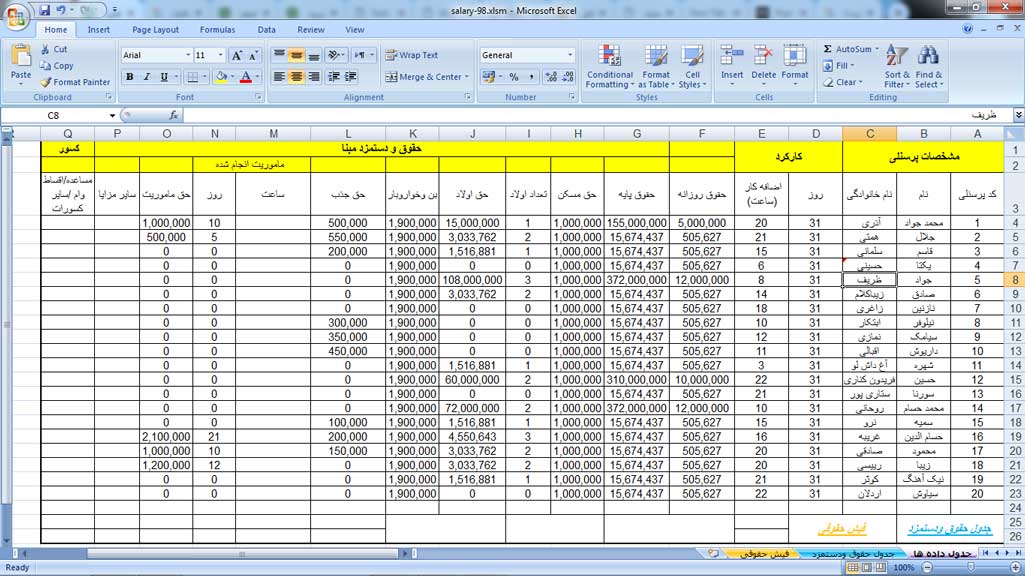Toggle Italic formatting
Screen dimensions: 1025x576
tap(146, 77)
